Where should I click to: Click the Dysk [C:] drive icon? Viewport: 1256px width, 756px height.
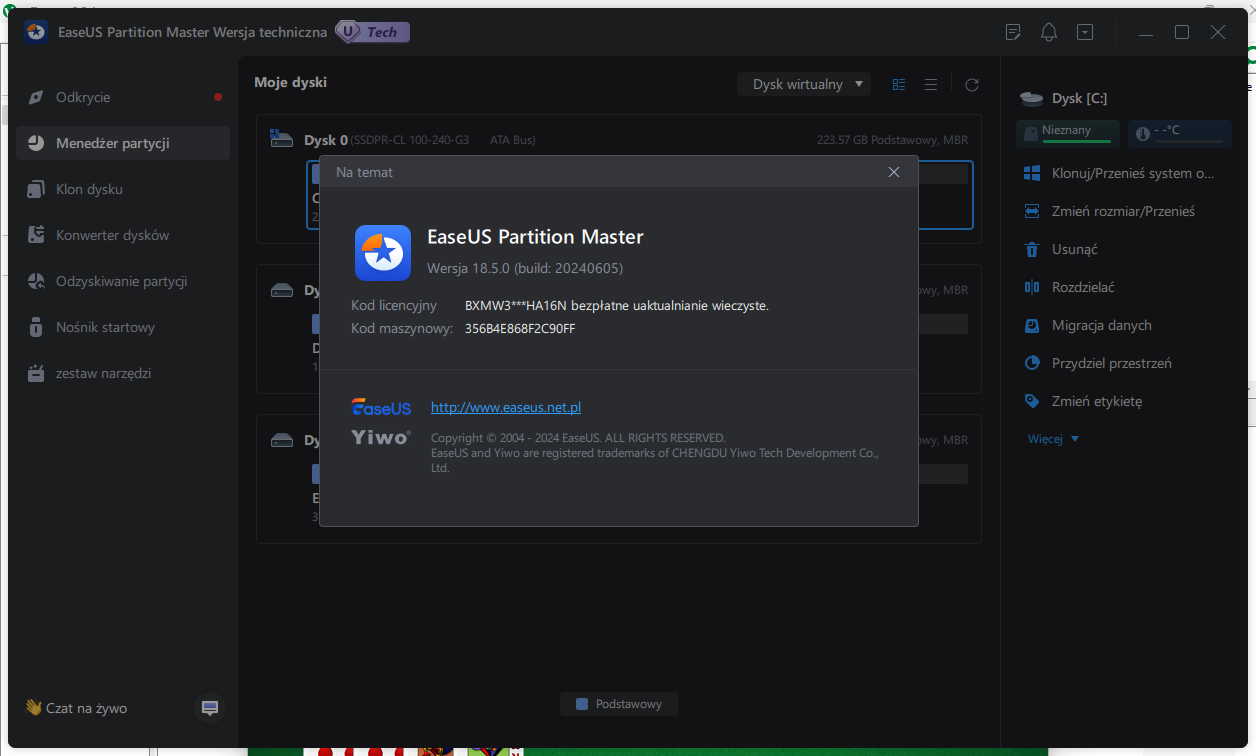tap(1032, 98)
